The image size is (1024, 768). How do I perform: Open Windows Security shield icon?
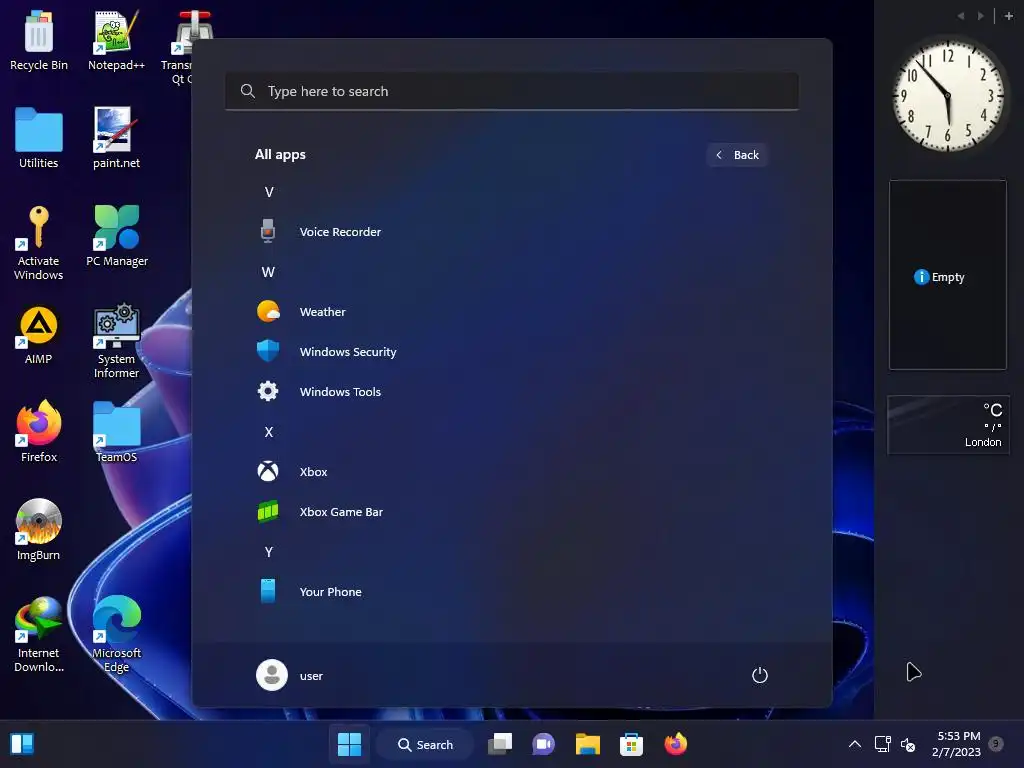pyautogui.click(x=268, y=351)
